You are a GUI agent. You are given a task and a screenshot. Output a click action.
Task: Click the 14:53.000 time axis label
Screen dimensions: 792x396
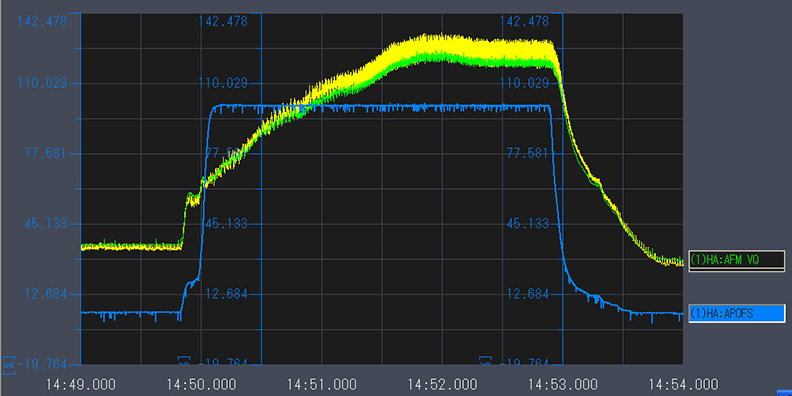pyautogui.click(x=563, y=384)
